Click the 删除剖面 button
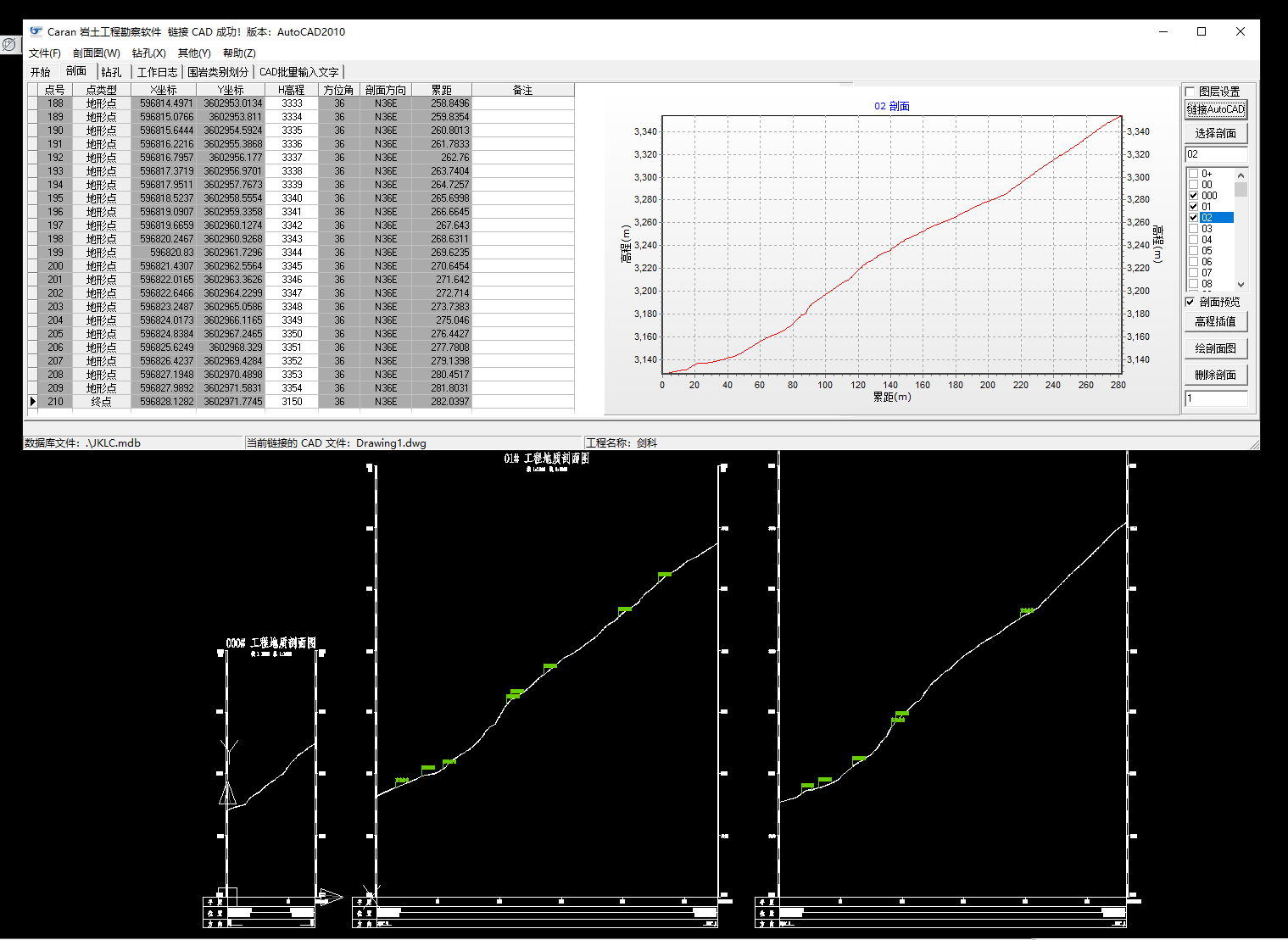This screenshot has width=1288, height=940. pos(1216,375)
